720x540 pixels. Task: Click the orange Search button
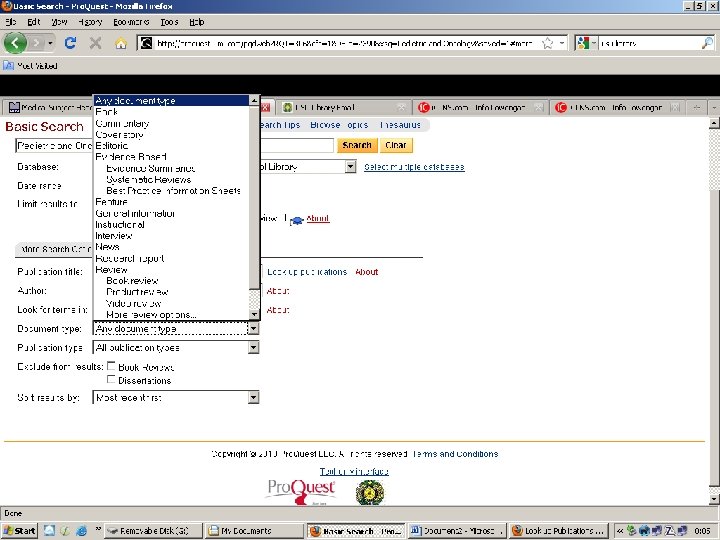click(x=357, y=145)
